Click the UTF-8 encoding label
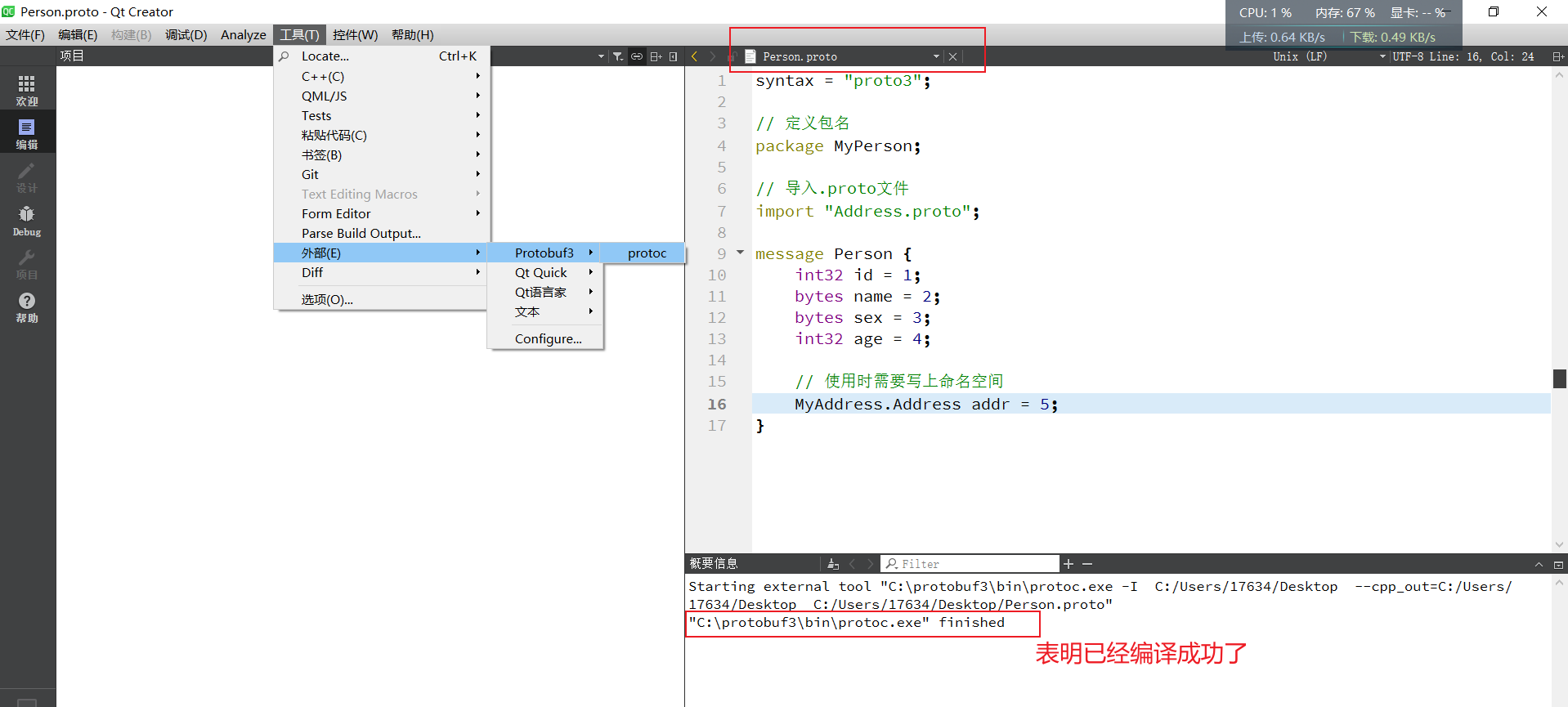Viewport: 1568px width, 707px height. pyautogui.click(x=1409, y=56)
